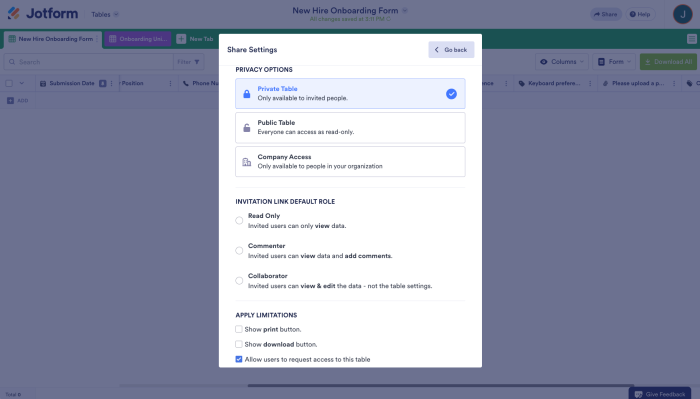Switch to the Onboarding Uni... tab
The image size is (700, 399).
coord(138,39)
